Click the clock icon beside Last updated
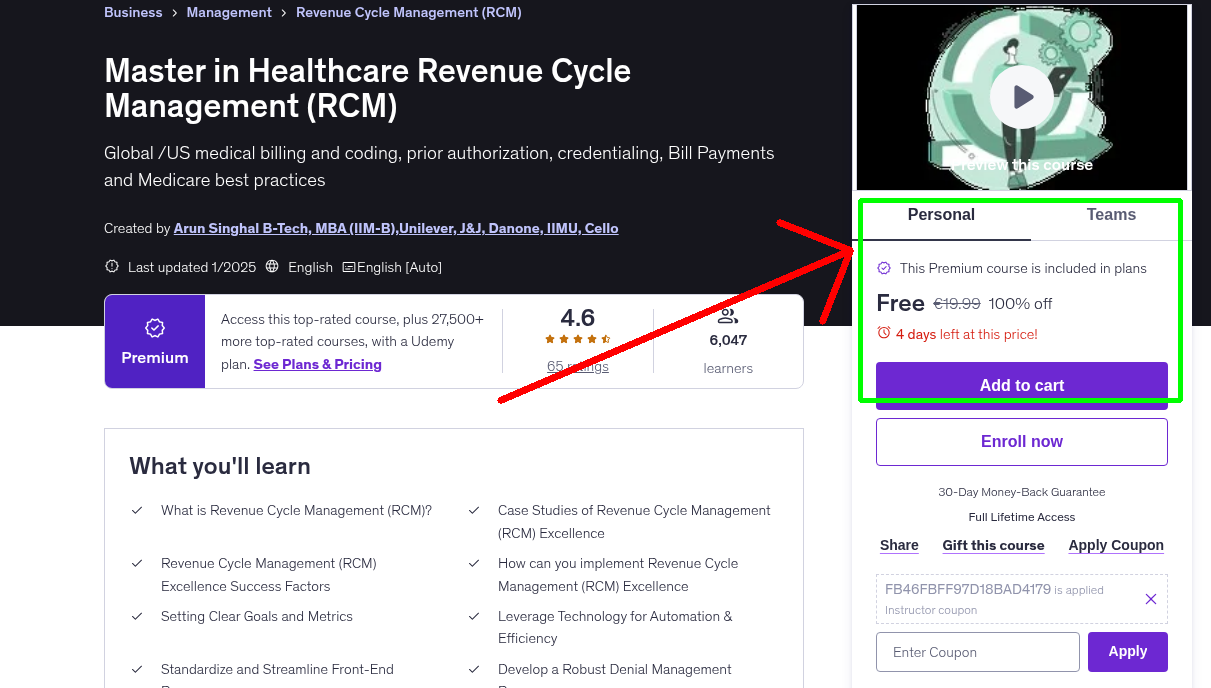 [x=110, y=266]
